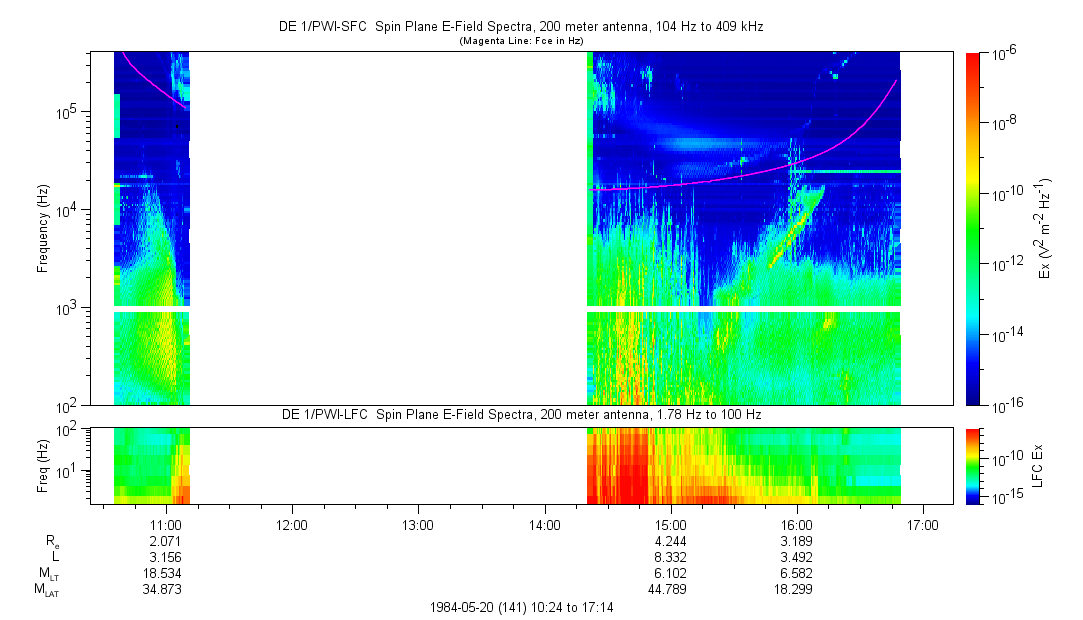Screen dimensions: 1083x620
Task: Click the 15:00 time tick label
Action: (669, 523)
